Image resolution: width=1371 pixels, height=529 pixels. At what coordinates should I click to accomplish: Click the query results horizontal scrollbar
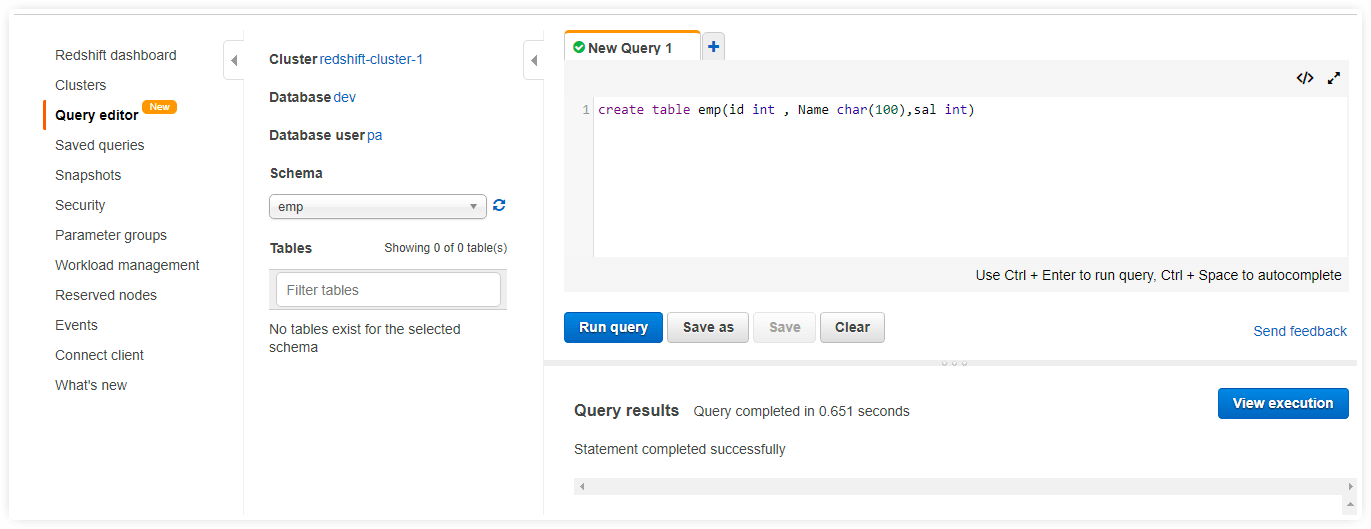960,486
